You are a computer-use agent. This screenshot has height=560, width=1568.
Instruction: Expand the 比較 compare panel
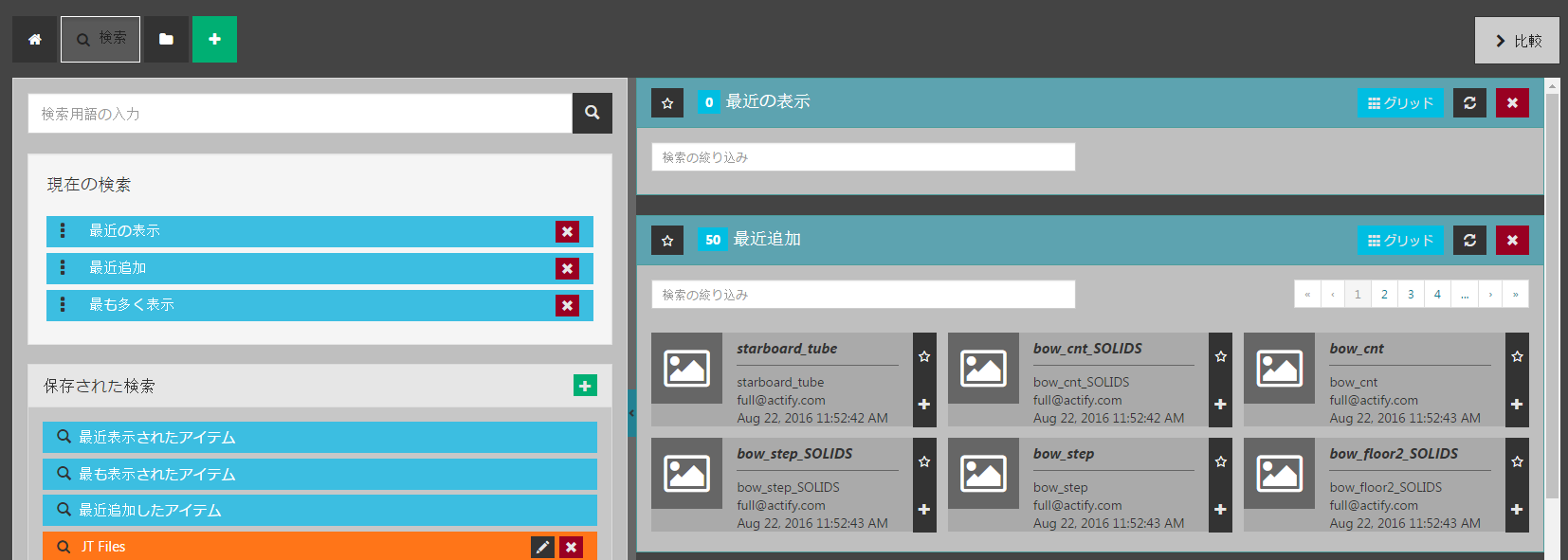[x=1517, y=41]
